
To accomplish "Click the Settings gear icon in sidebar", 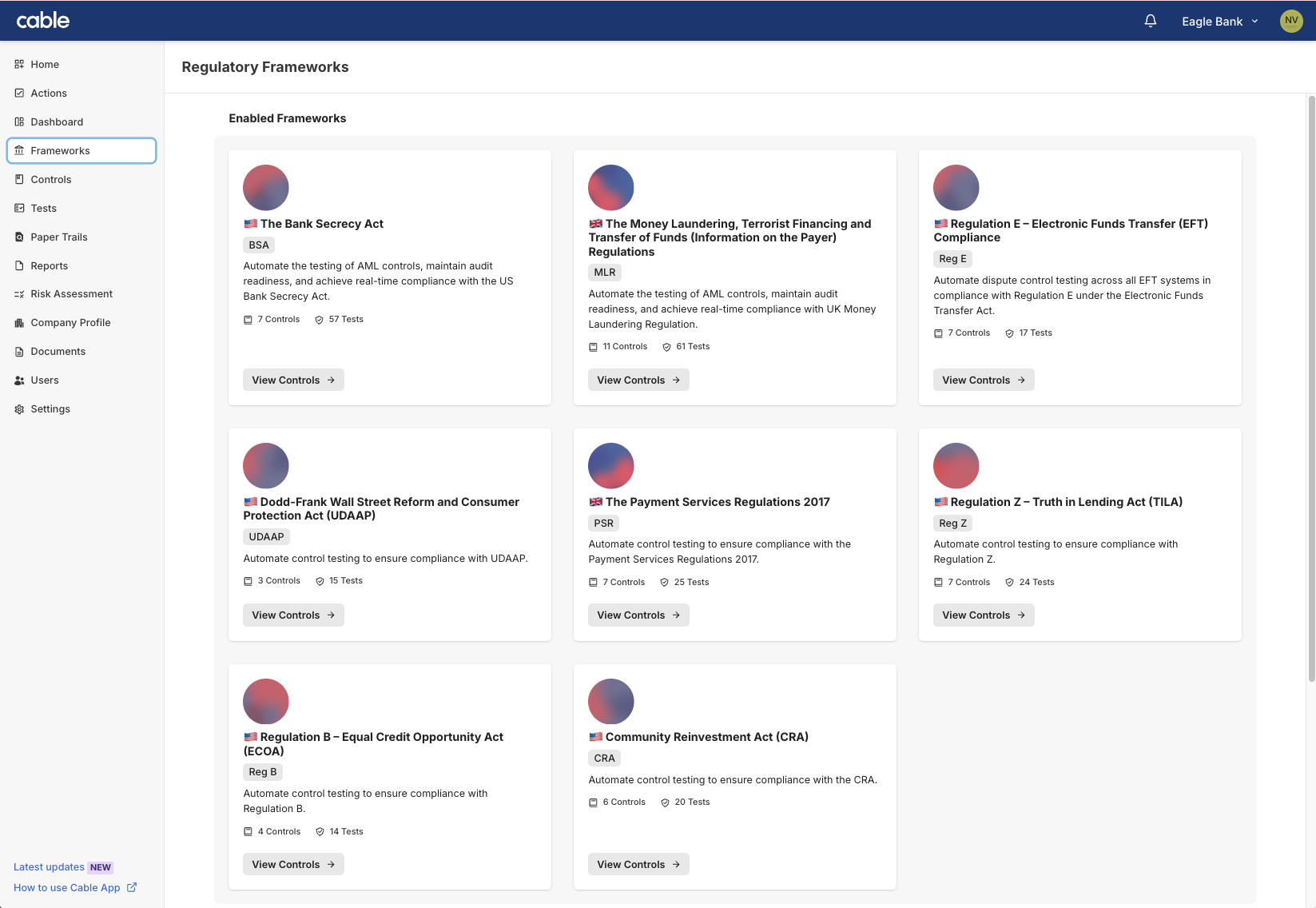I will [19, 409].
